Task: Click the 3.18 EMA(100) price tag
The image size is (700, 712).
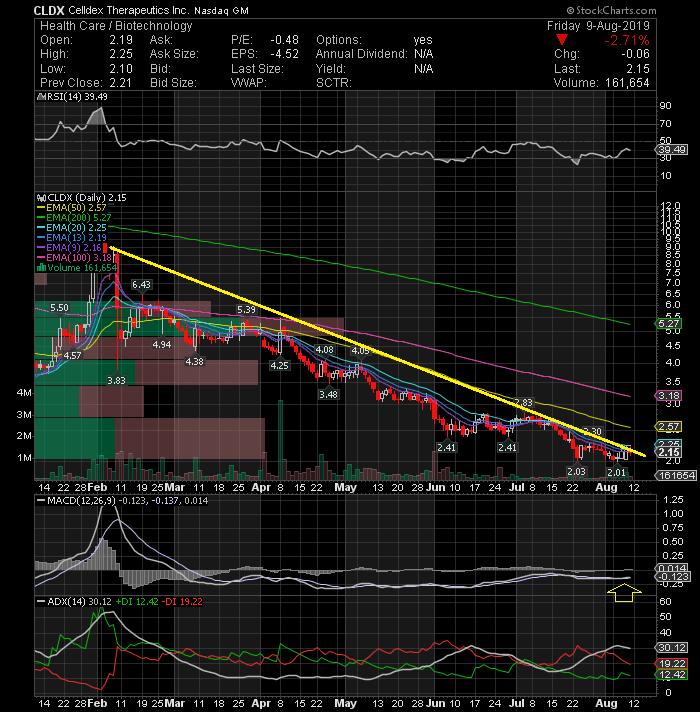Action: pyautogui.click(x=668, y=396)
